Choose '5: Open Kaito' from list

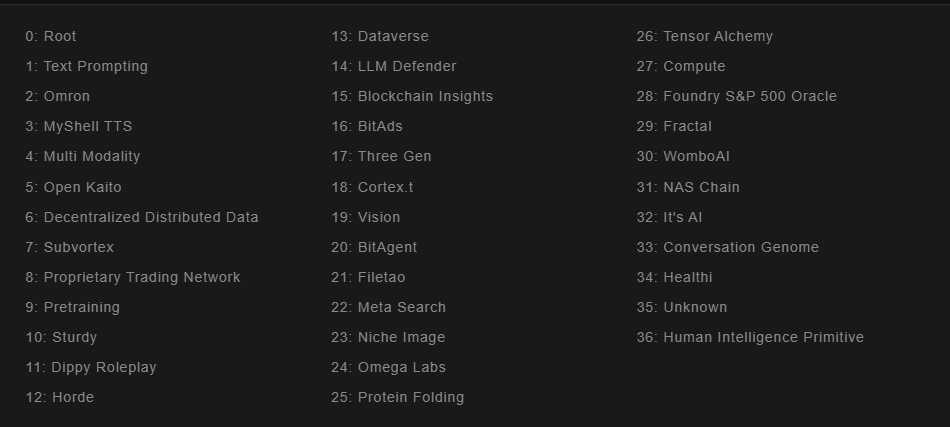tap(74, 187)
